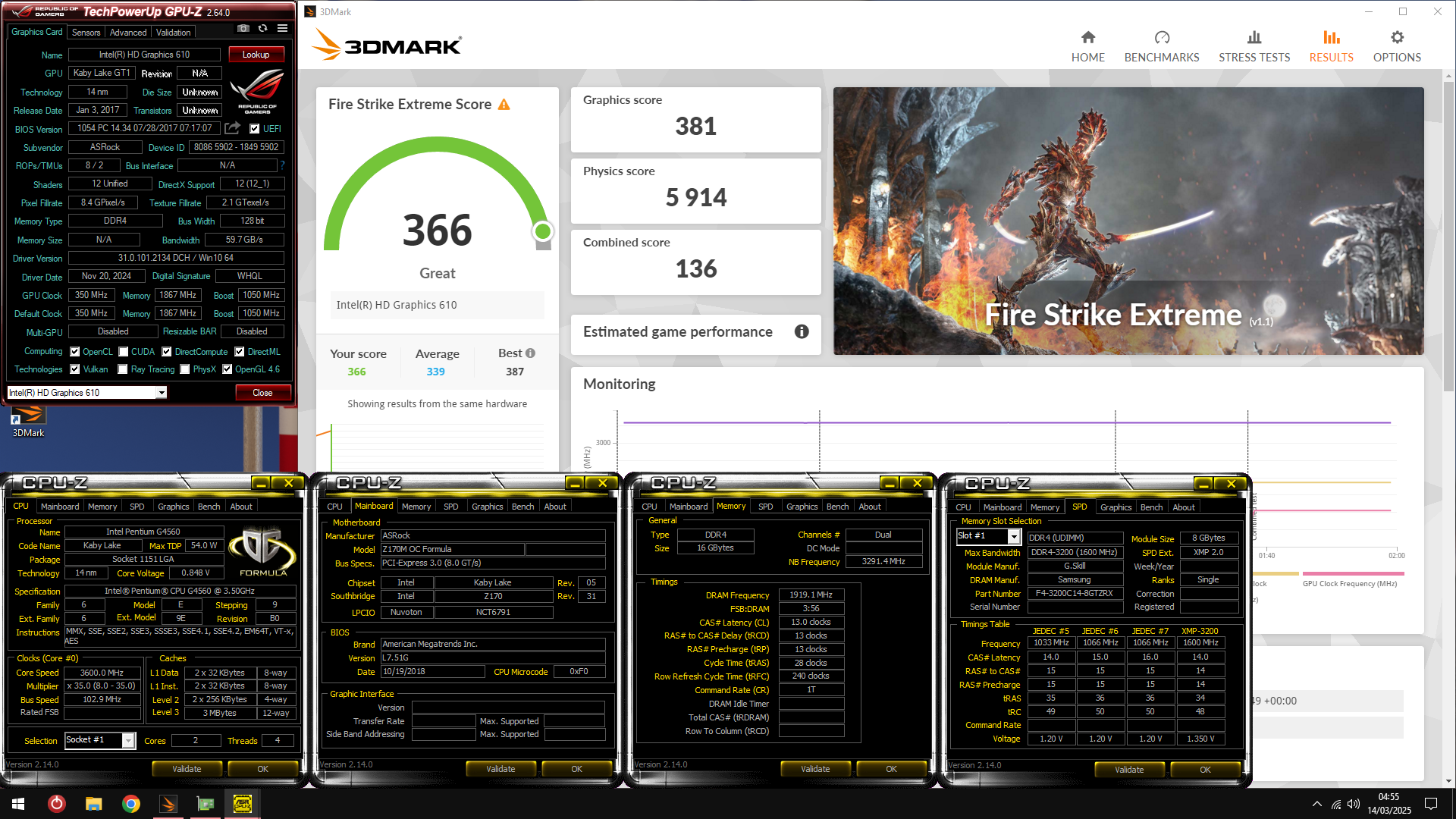Image resolution: width=1456 pixels, height=819 pixels.
Task: Select the Graphics tab in third CPU-Z window
Action: pos(802,507)
